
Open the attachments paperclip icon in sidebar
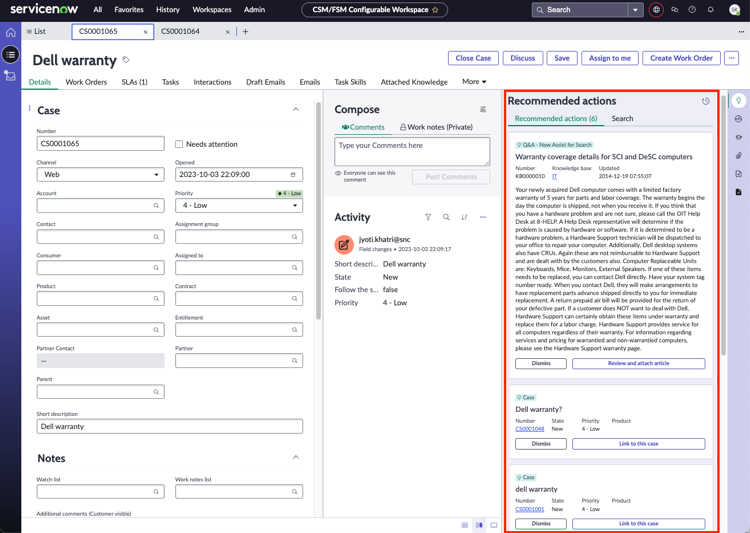coord(739,155)
